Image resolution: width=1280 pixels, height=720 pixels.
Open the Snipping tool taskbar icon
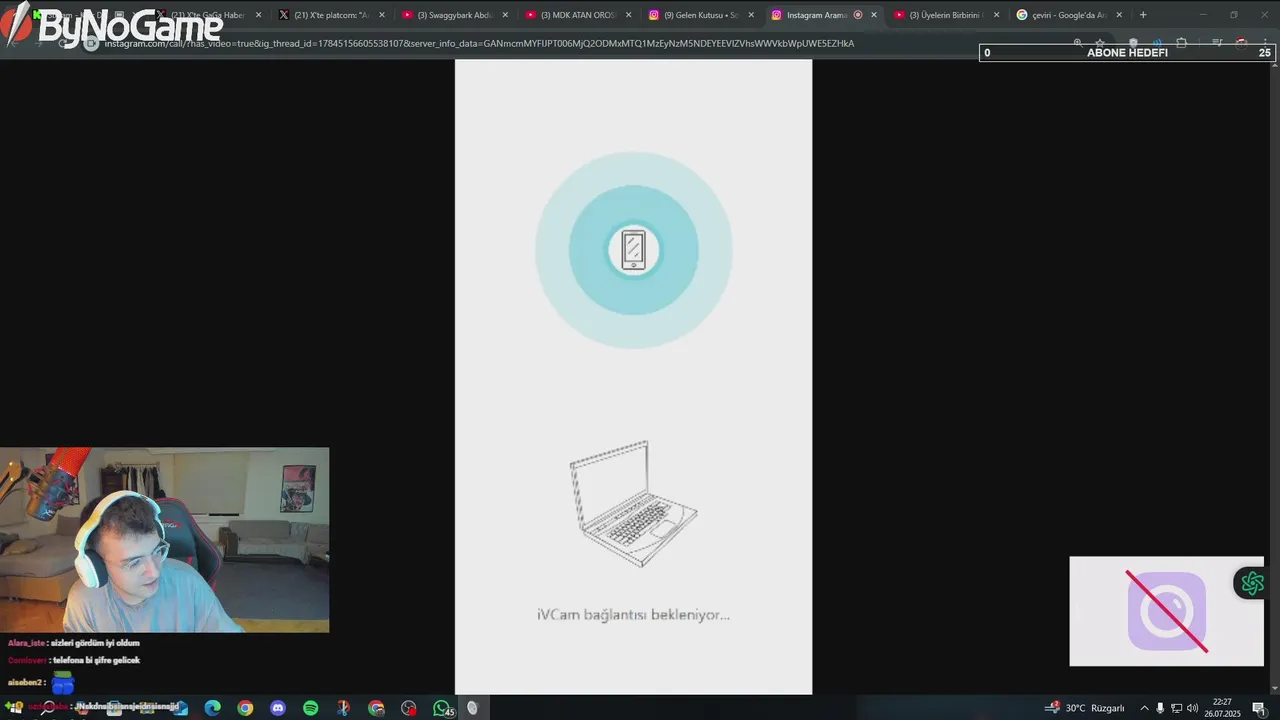pos(343,708)
